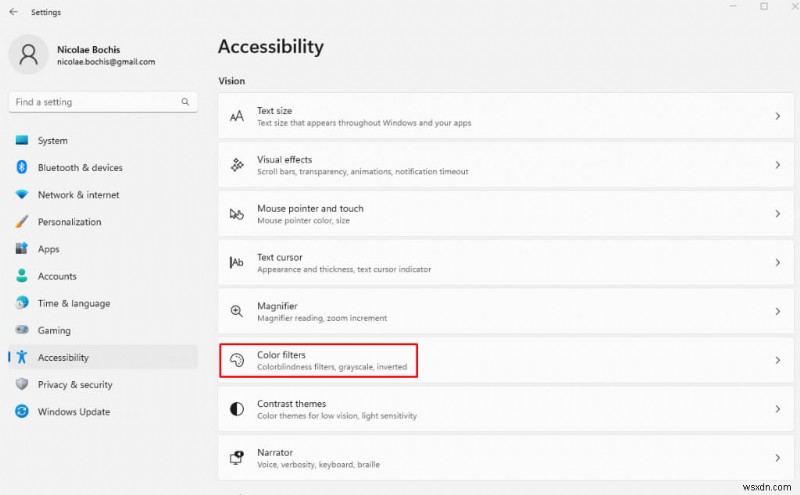Screen dimensions: 800x495
Task: Click the Windows Update refresh icon
Action: point(22,411)
